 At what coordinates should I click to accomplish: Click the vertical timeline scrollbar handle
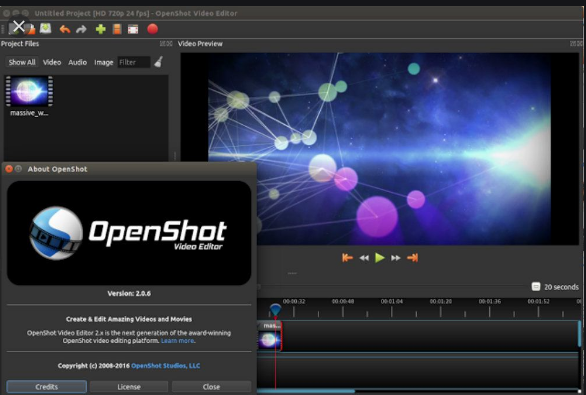point(580,333)
